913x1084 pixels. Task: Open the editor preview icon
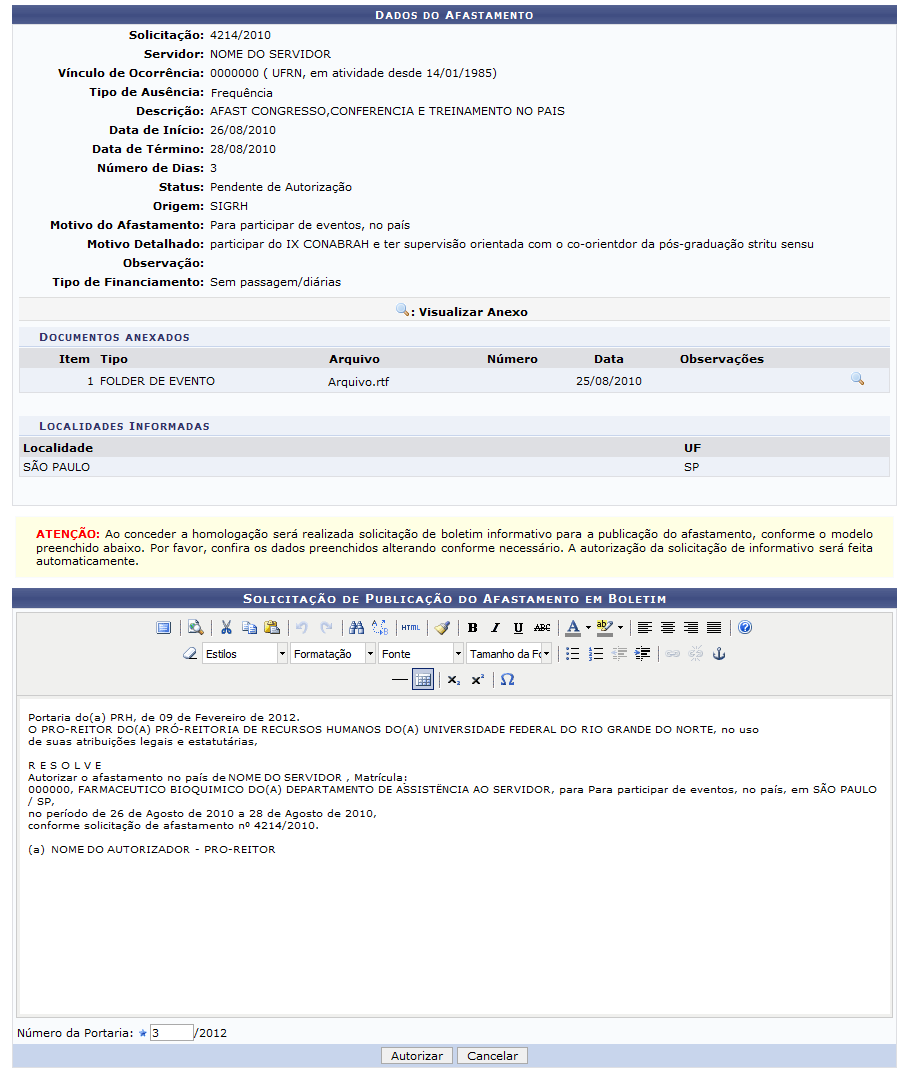(x=196, y=628)
